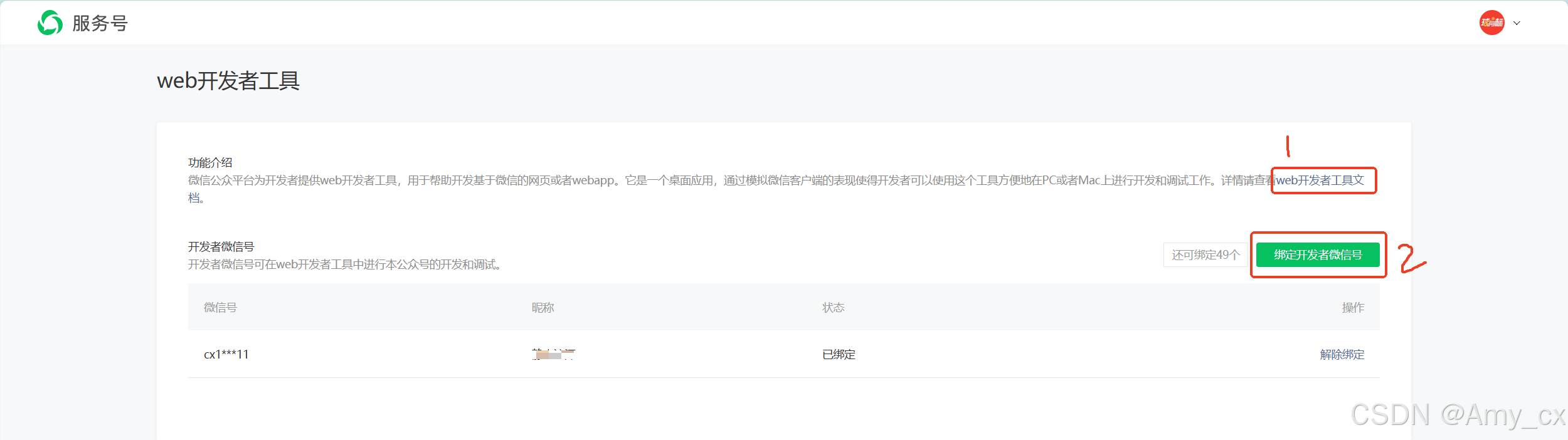Open the red account avatar
This screenshot has width=1568, height=440.
pyautogui.click(x=1491, y=23)
